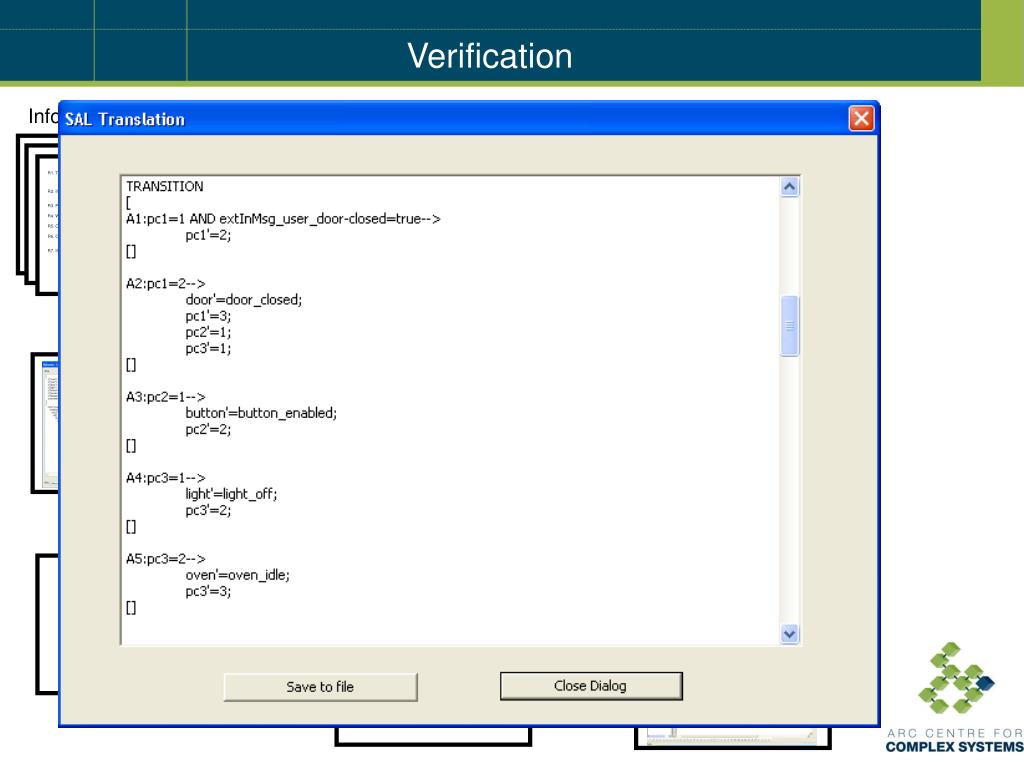Click the A1:pc1=1 AND extInMsg line
The width and height of the screenshot is (1024, 768).
click(x=283, y=219)
